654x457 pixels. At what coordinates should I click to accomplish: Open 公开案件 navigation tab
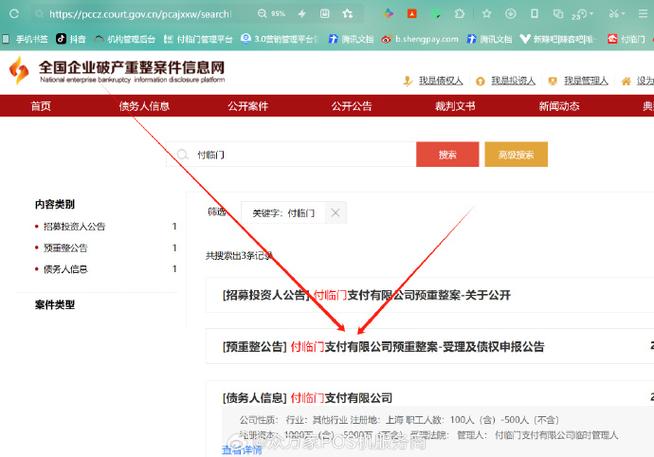(248, 106)
